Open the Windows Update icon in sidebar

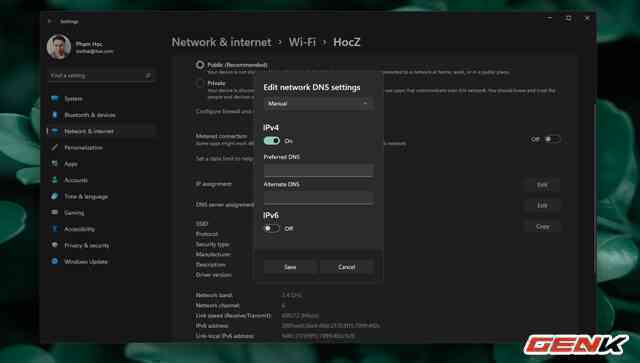click(55, 261)
